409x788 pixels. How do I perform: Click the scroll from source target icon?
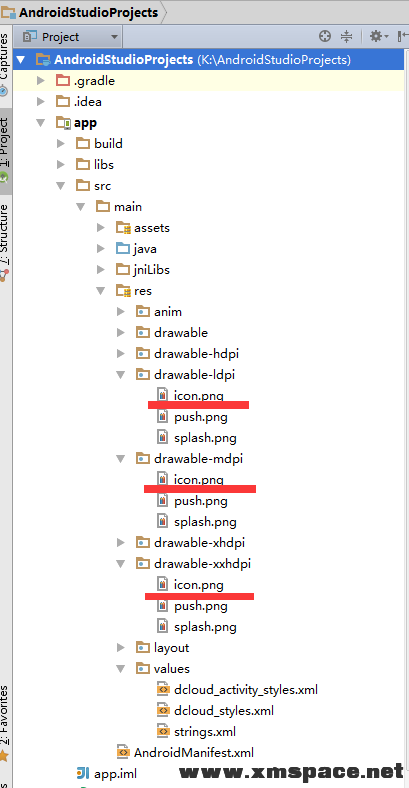click(x=325, y=36)
